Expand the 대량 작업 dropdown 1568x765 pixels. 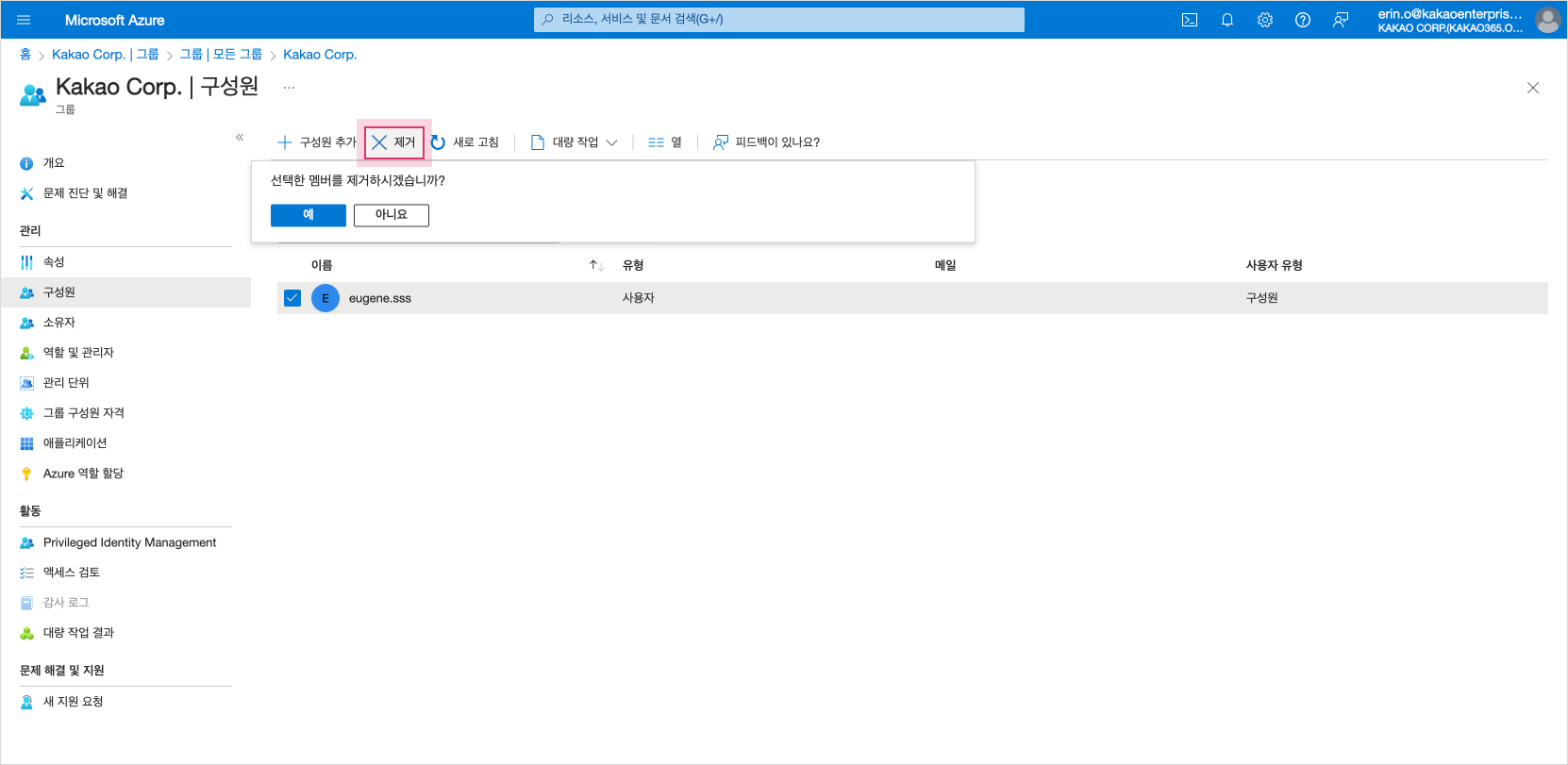click(x=574, y=142)
